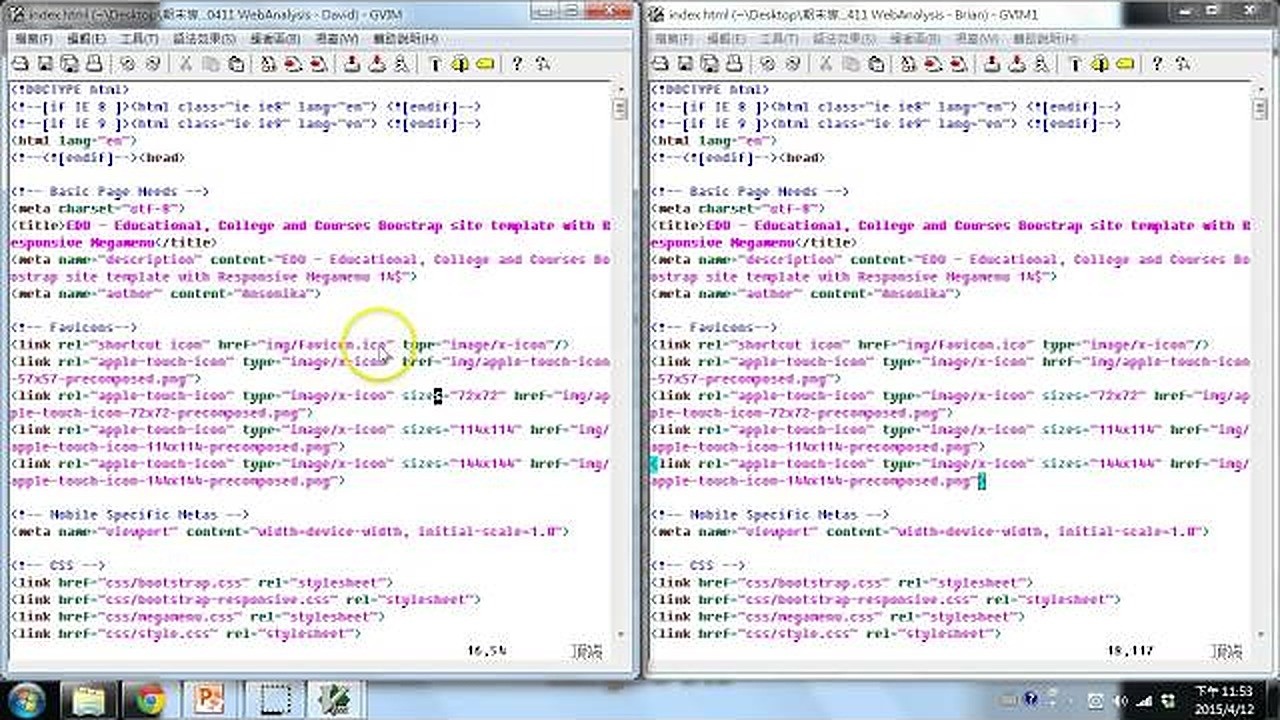
Task: Click Make icon in left David window toolbar
Action: [x=434, y=63]
